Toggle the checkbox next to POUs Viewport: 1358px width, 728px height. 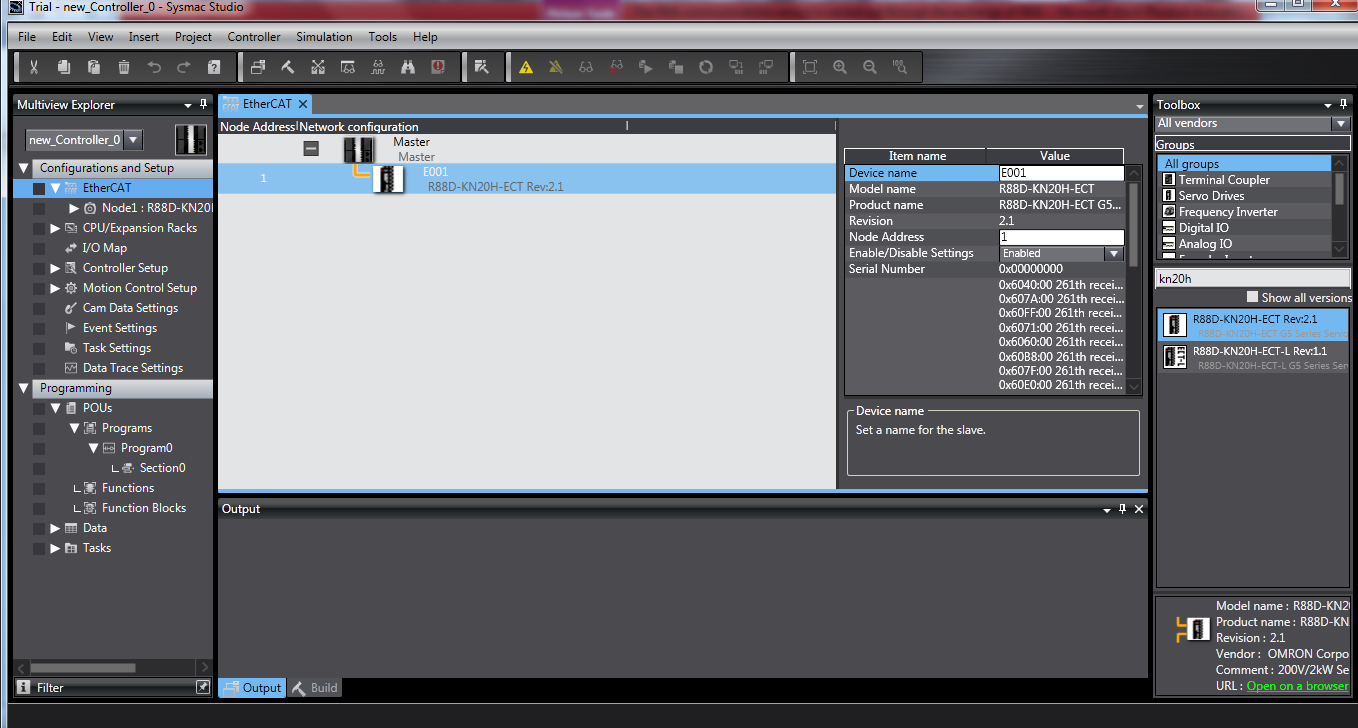[x=39, y=408]
